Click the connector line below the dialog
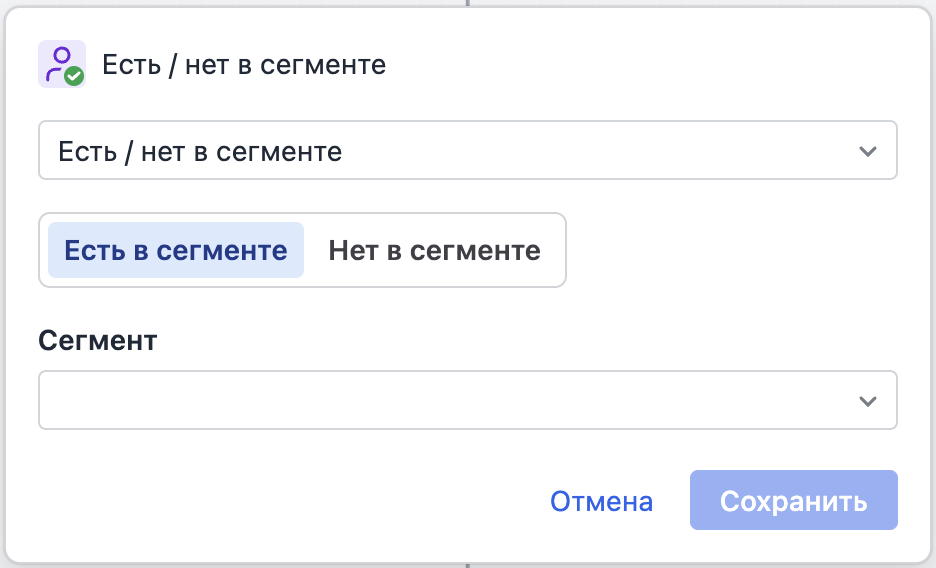The width and height of the screenshot is (936, 568). click(x=467, y=565)
